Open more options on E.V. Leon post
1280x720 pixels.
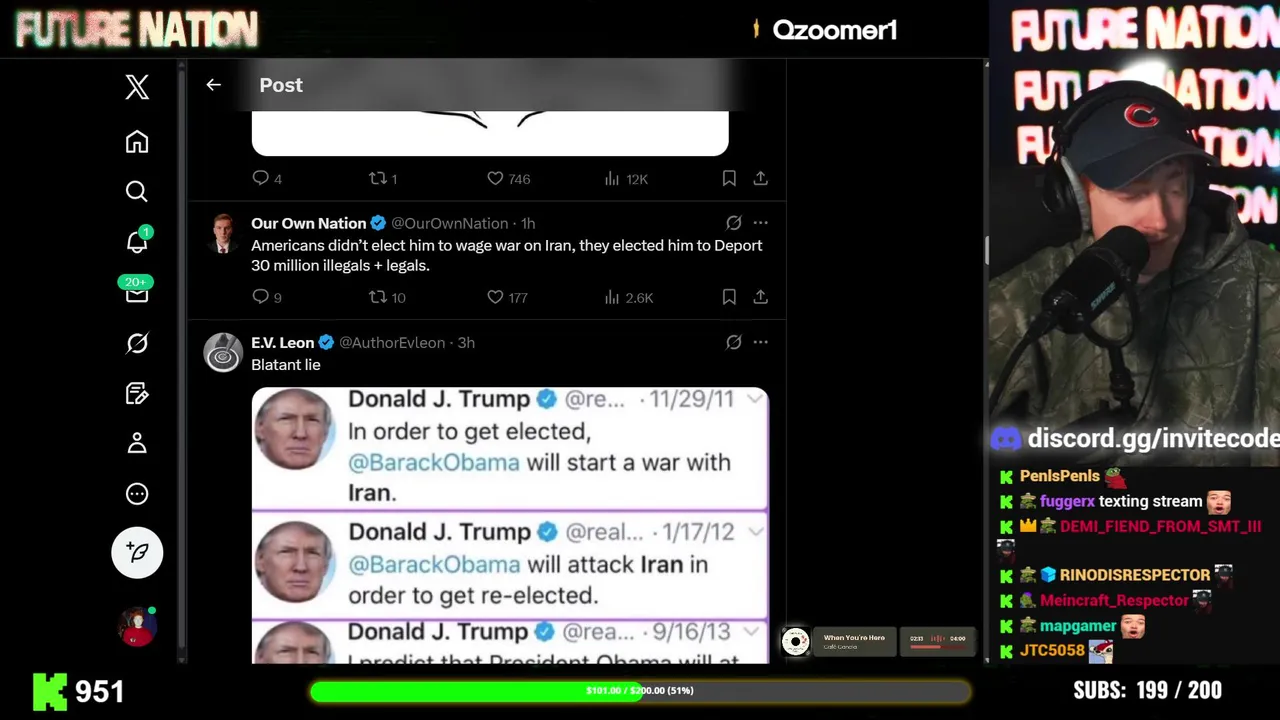click(761, 342)
